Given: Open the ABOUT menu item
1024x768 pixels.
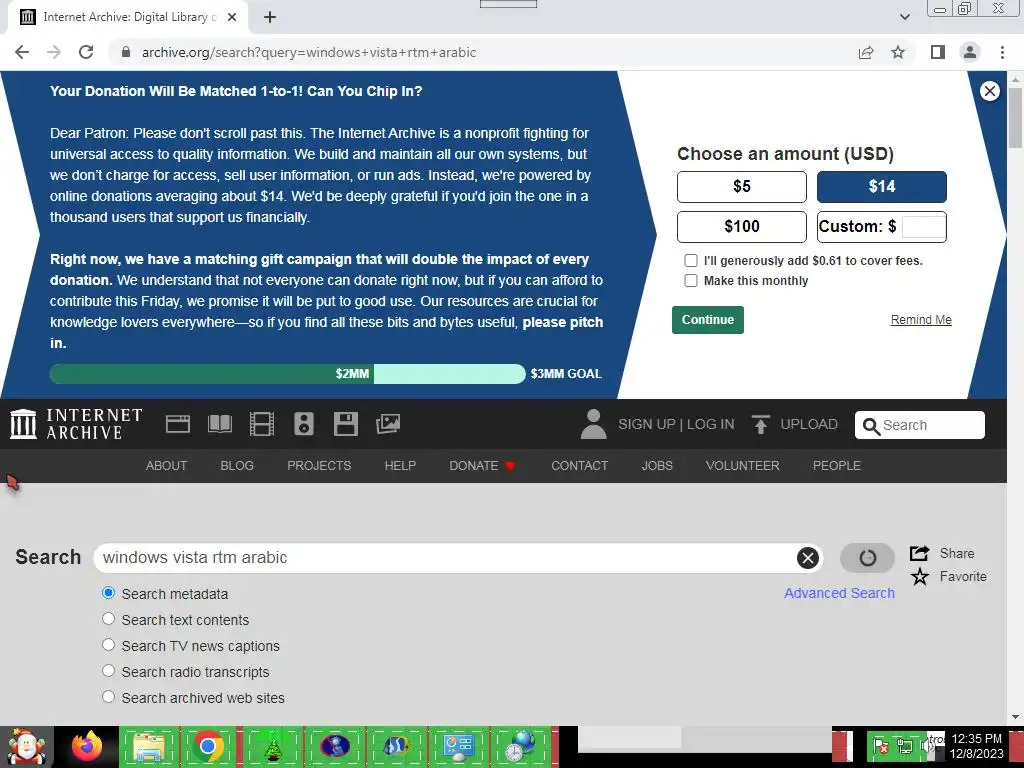Looking at the screenshot, I should [167, 466].
